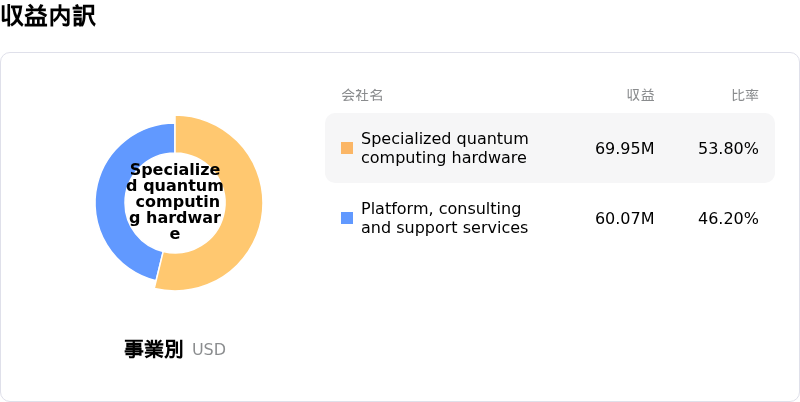Click the donut chart center label

coord(175,202)
